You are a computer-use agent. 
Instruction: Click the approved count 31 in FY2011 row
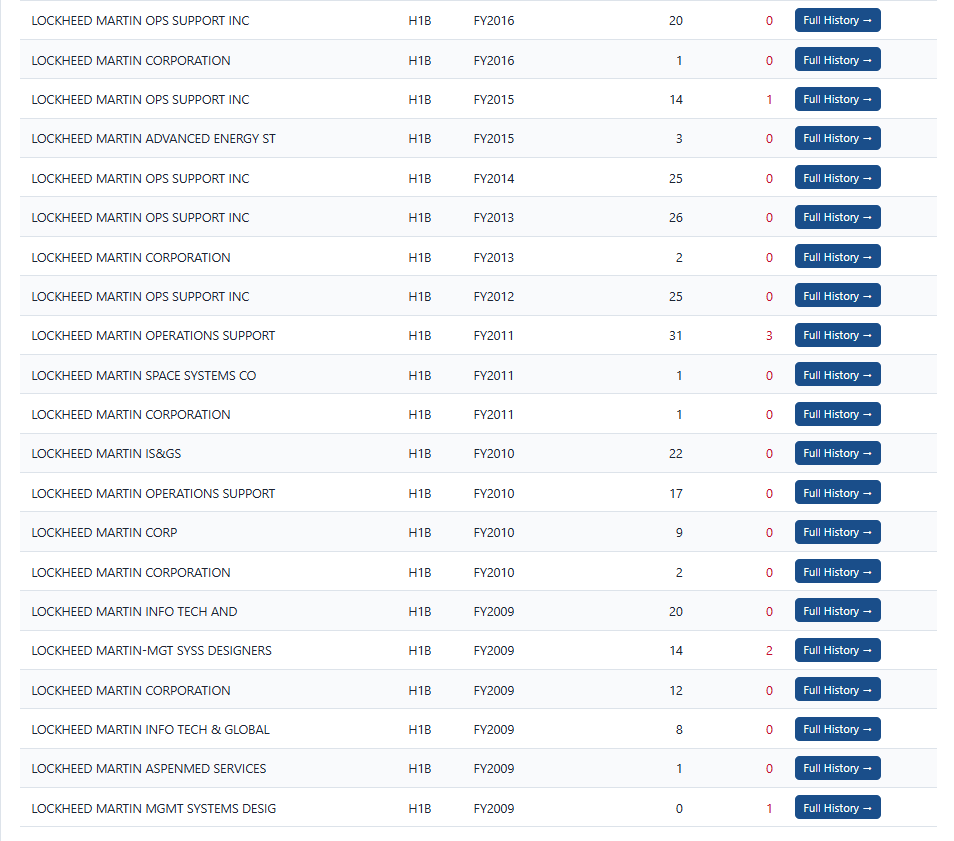coord(675,336)
